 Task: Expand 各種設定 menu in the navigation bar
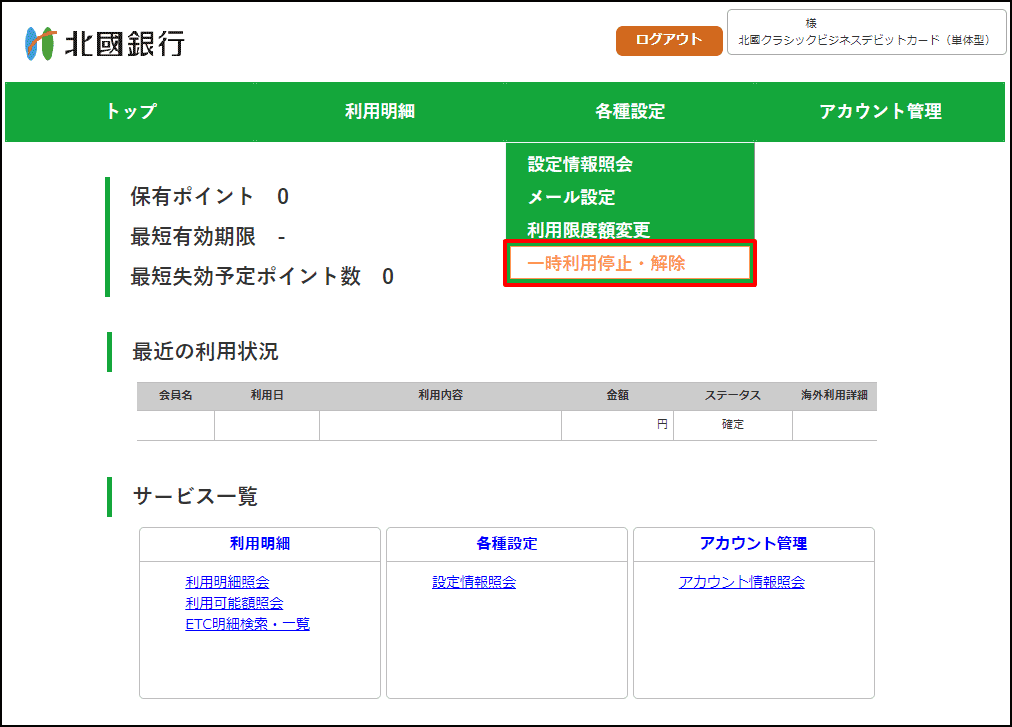pyautogui.click(x=630, y=112)
